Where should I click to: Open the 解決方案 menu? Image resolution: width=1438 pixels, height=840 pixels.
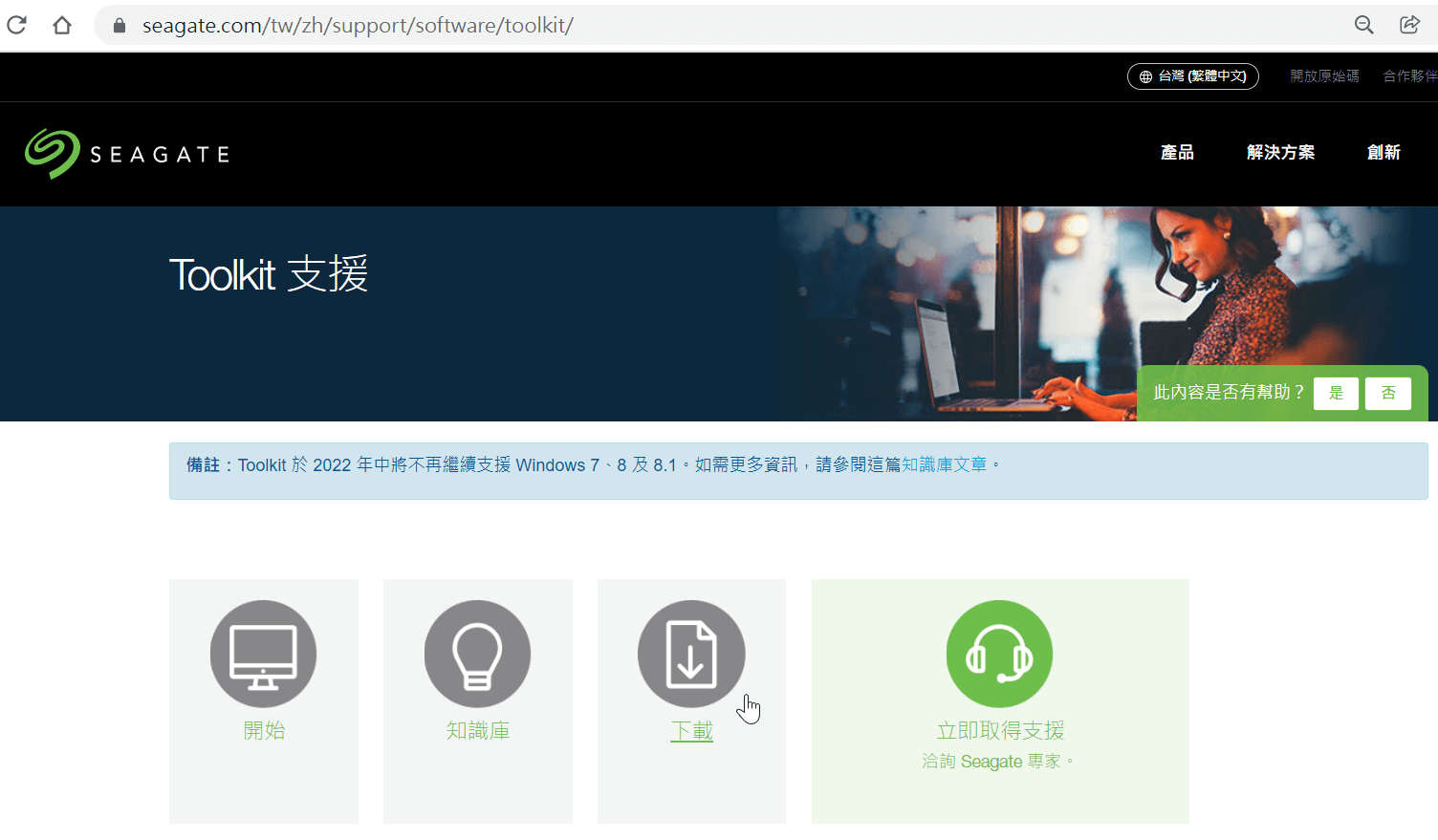point(1280,153)
